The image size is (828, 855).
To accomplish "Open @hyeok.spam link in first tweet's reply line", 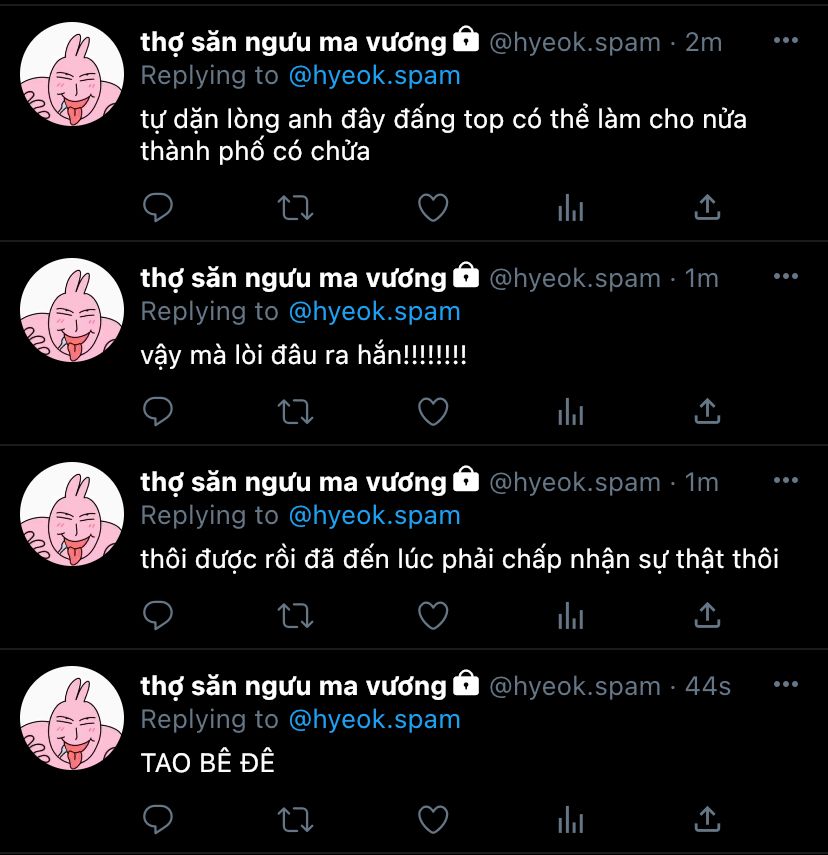I will [374, 76].
